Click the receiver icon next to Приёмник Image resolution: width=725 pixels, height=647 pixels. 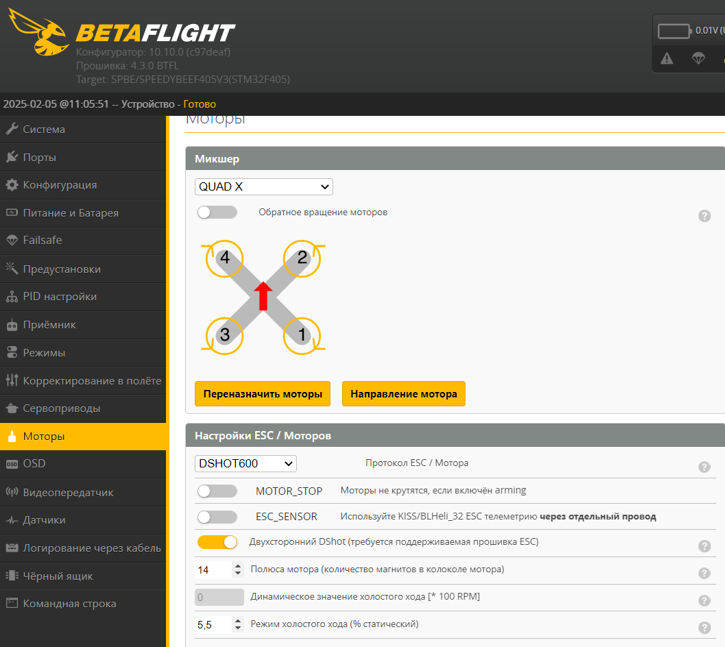(12, 325)
